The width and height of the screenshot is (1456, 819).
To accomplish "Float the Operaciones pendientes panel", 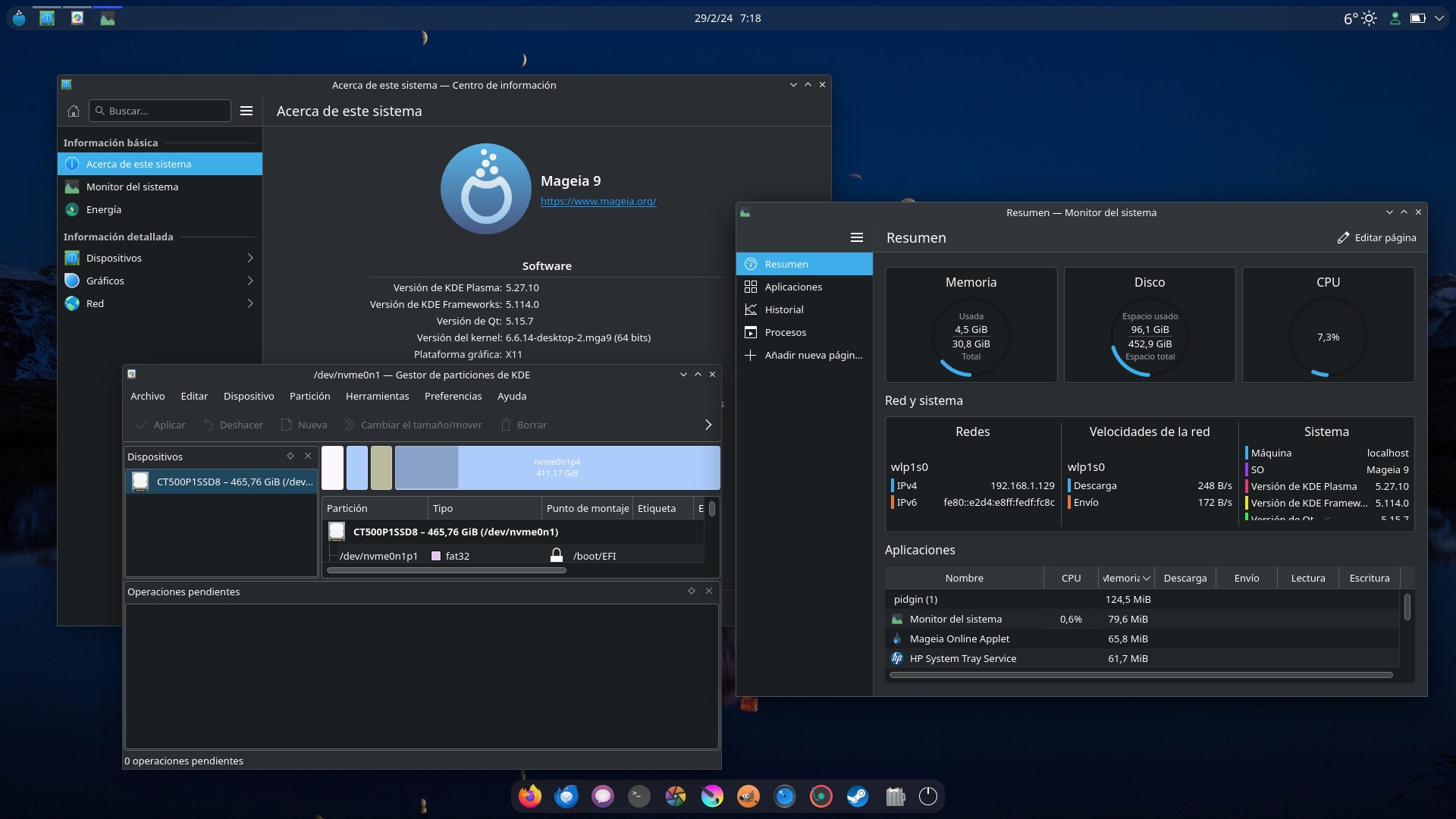I will [692, 591].
